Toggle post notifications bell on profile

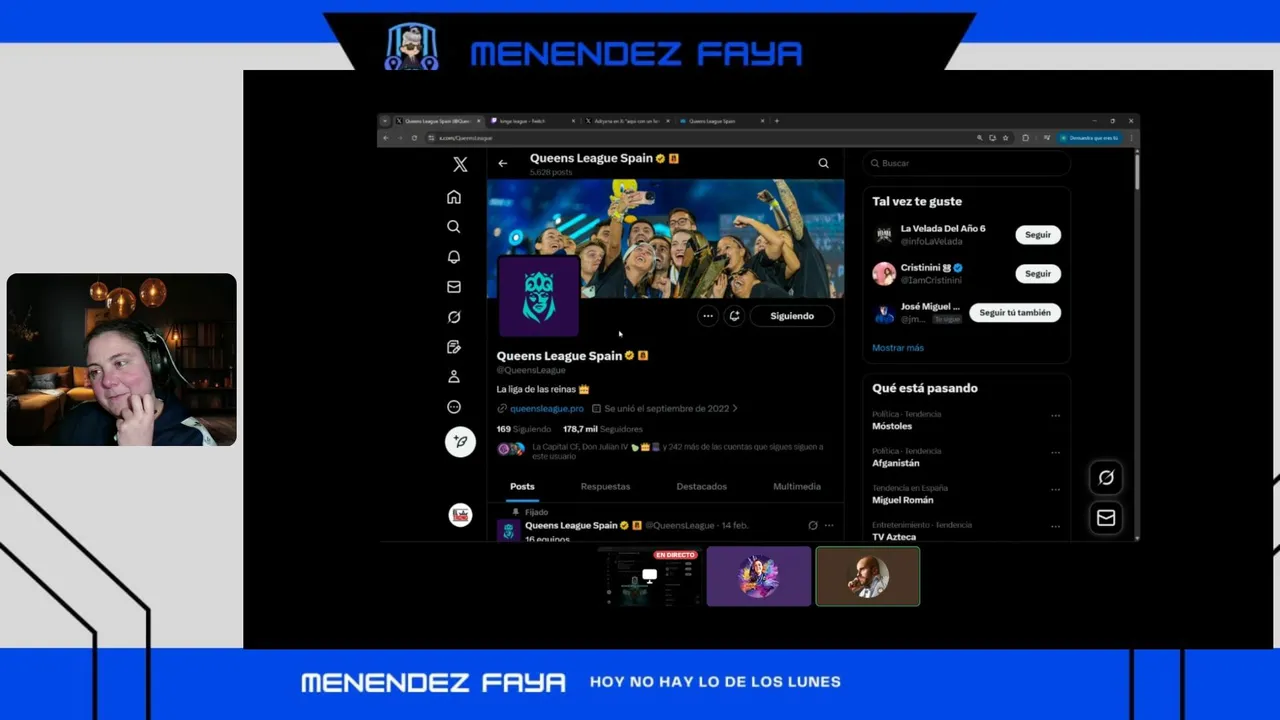click(734, 316)
